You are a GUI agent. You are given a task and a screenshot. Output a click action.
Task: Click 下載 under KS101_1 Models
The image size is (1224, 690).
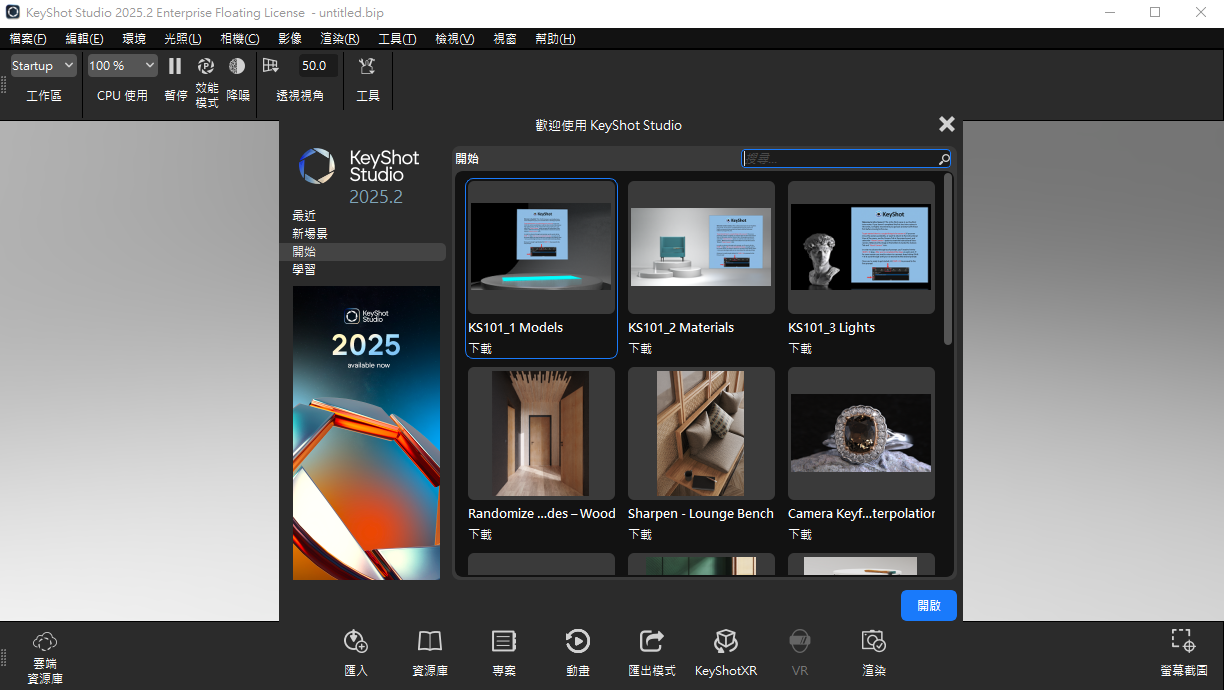[480, 349]
